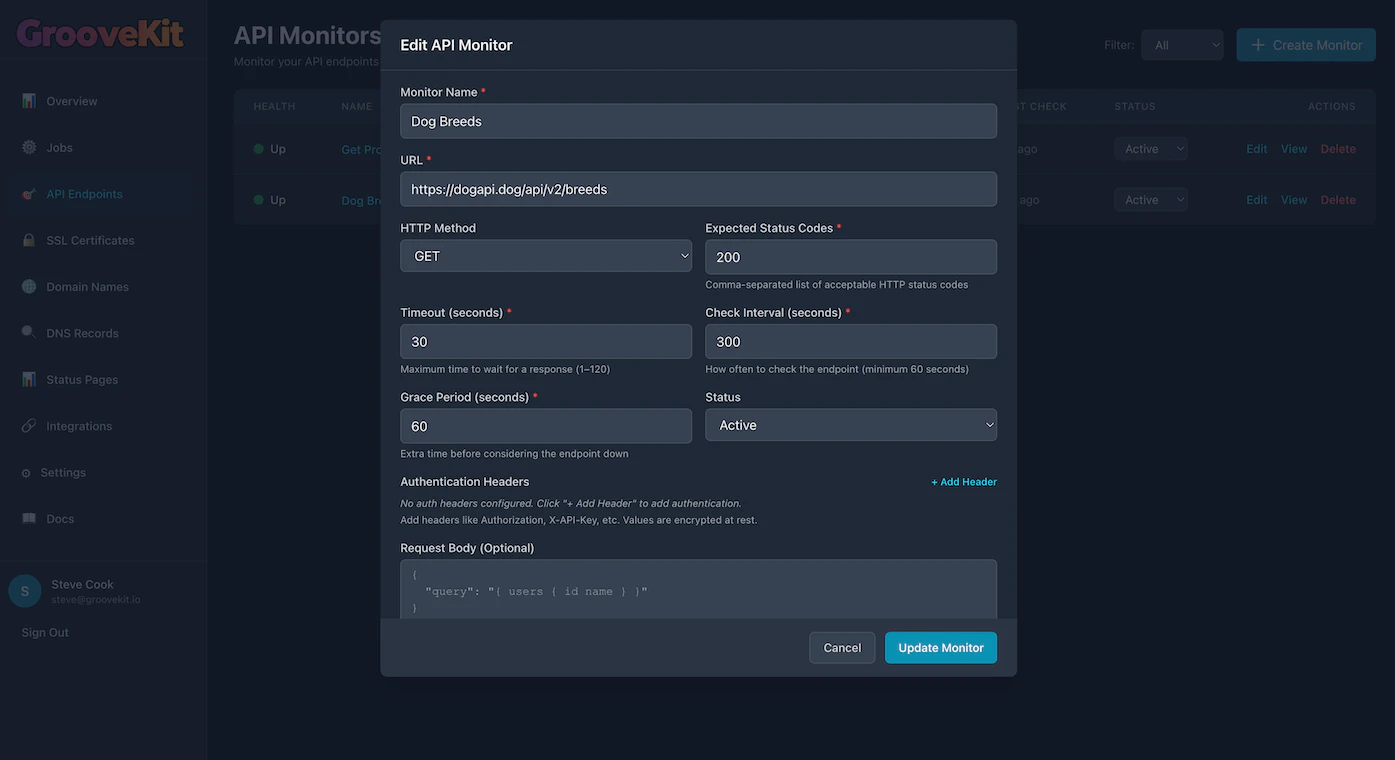
Task: Select the Status Pages icon
Action: click(x=30, y=380)
